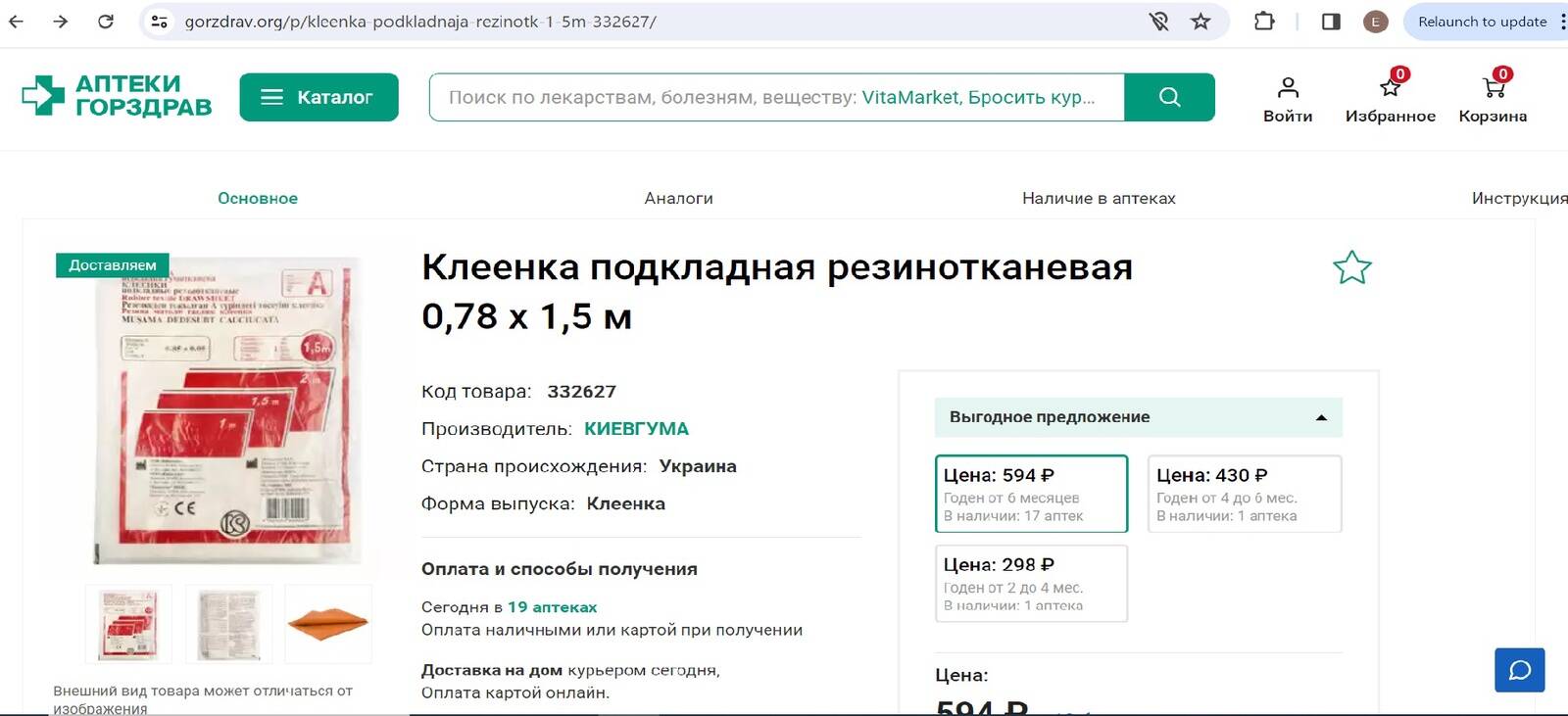1568x716 pixels.
Task: Open the Корзина cart icon
Action: (x=1493, y=89)
